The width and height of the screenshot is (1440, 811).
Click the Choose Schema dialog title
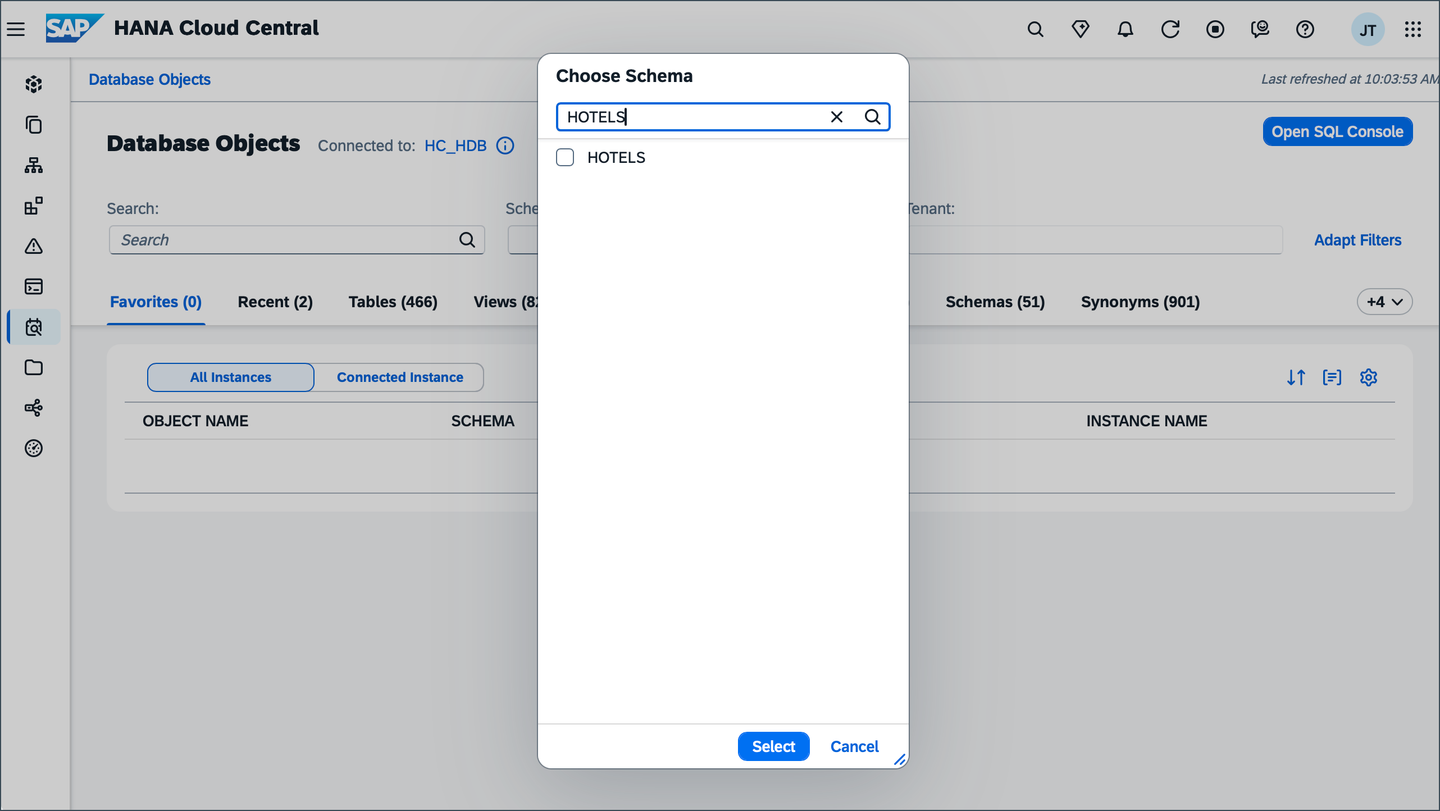pyautogui.click(x=624, y=76)
